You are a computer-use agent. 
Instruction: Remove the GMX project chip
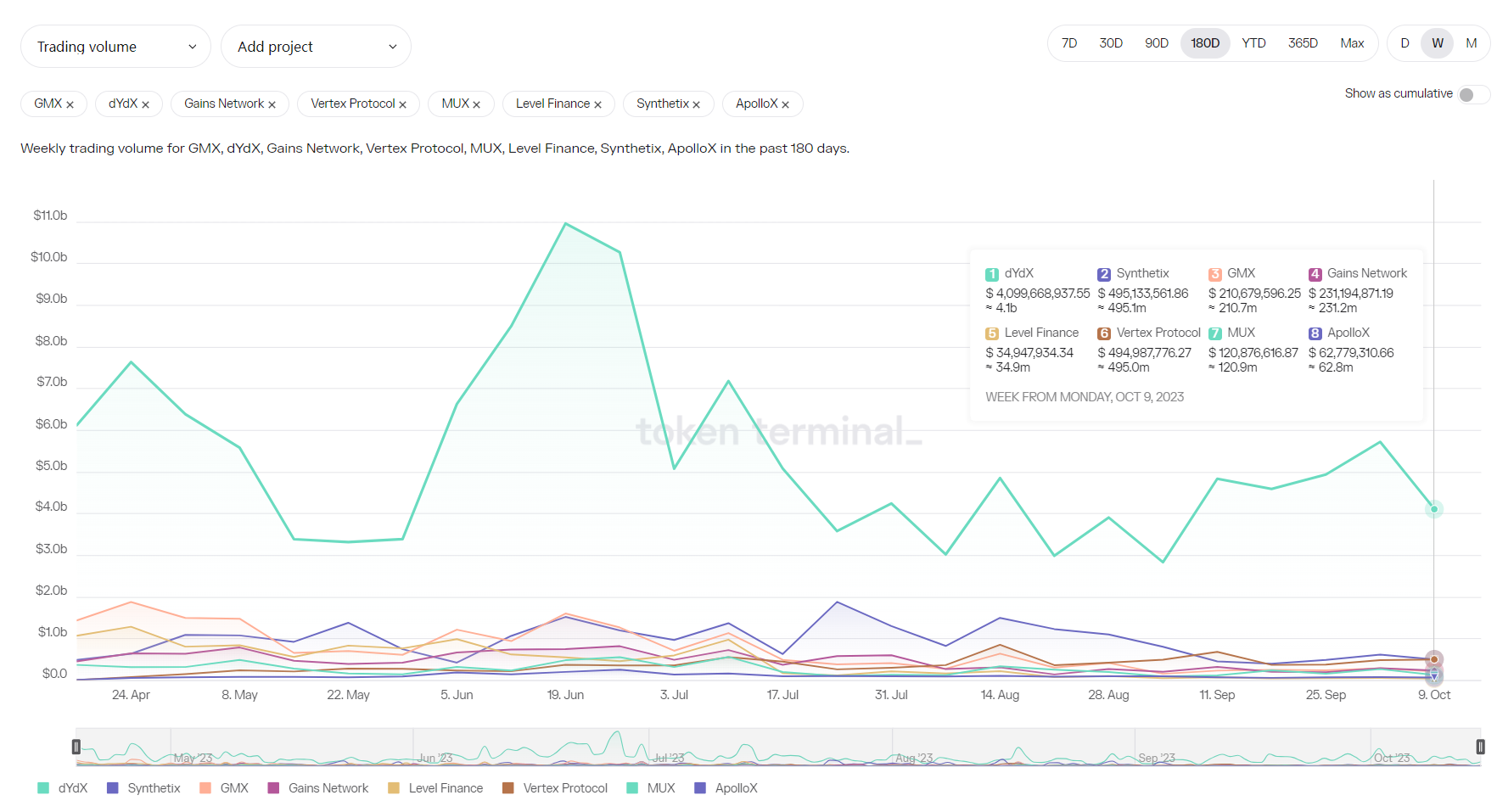point(70,104)
